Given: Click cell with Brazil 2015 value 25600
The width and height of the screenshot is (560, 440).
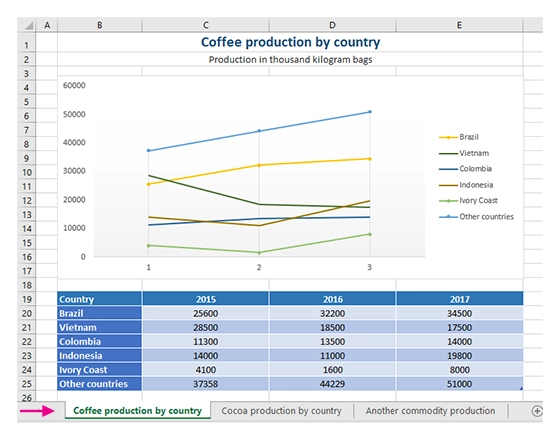Looking at the screenshot, I should pyautogui.click(x=205, y=313).
